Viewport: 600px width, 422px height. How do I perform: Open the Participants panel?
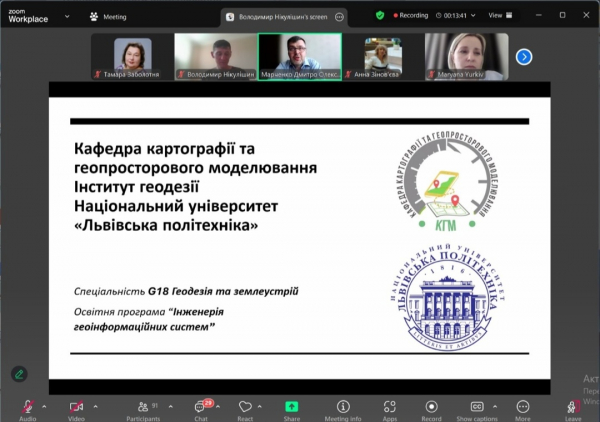tap(142, 407)
